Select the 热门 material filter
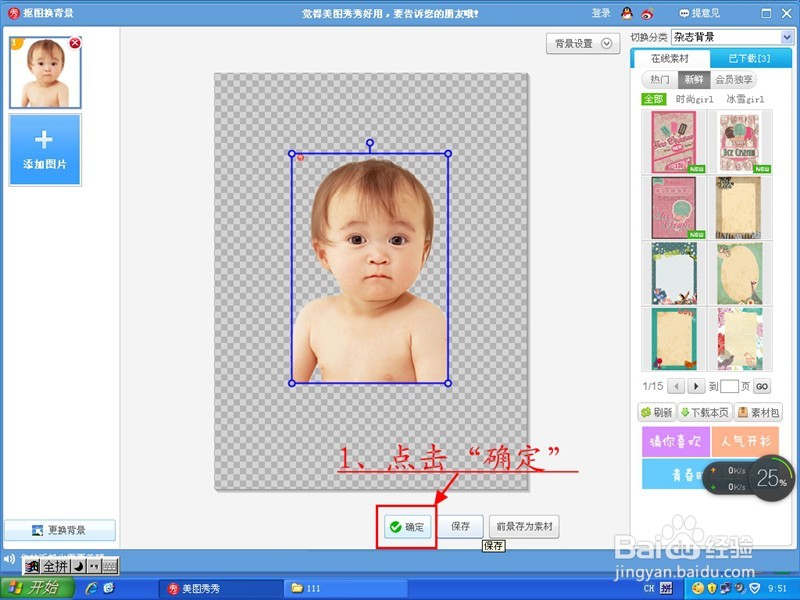This screenshot has height=600, width=800. pyautogui.click(x=661, y=78)
